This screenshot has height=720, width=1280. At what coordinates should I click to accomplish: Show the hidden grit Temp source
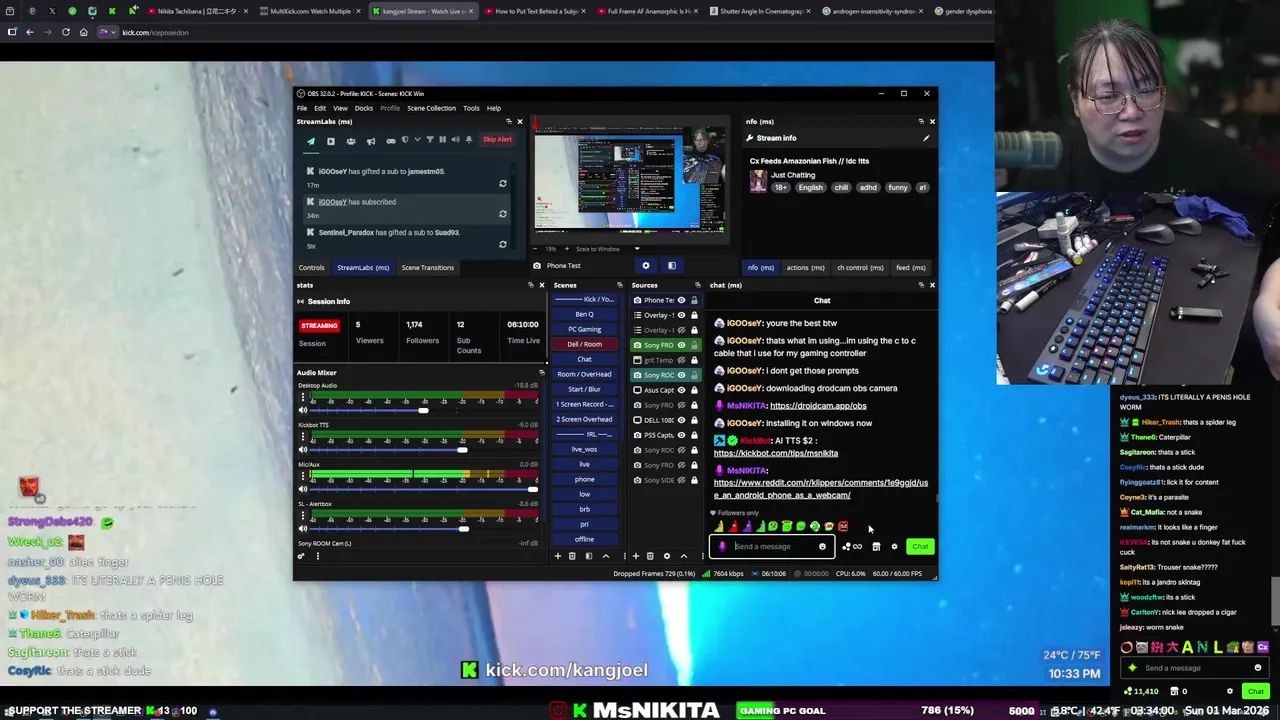click(681, 360)
